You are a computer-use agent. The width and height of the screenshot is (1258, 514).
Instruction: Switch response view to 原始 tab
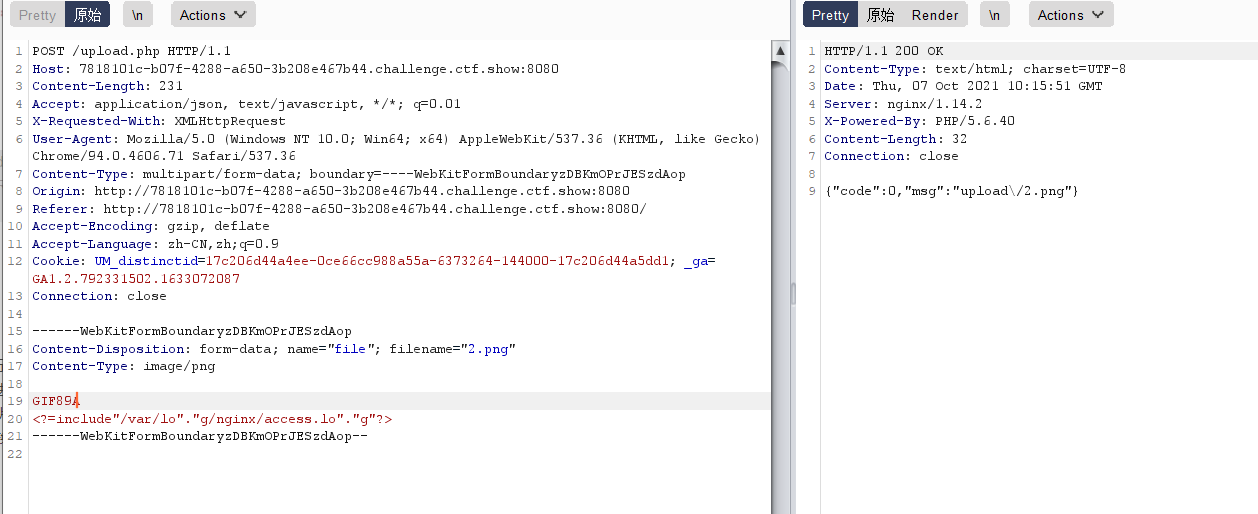pos(880,15)
